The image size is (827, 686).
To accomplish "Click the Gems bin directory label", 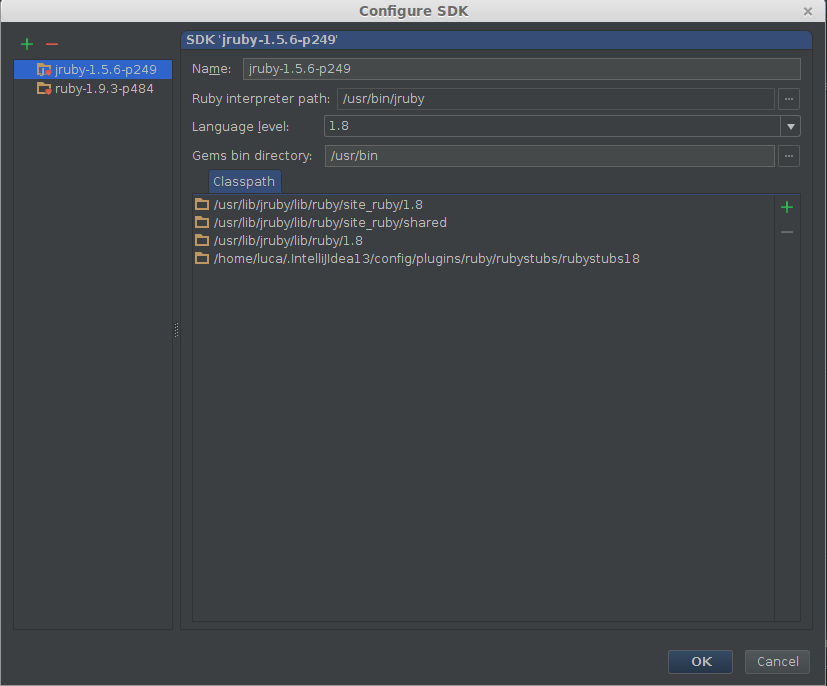I will coord(252,156).
